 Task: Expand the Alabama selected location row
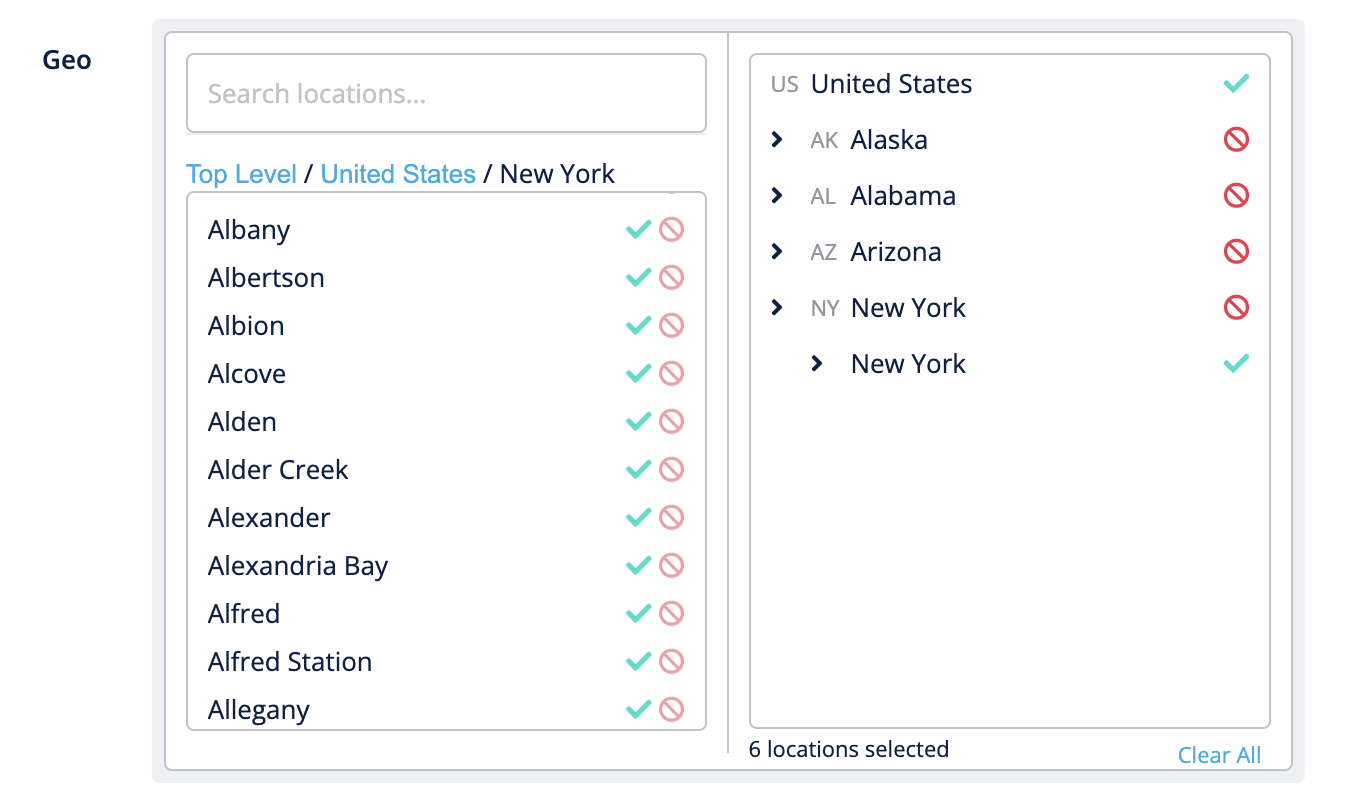click(x=777, y=196)
